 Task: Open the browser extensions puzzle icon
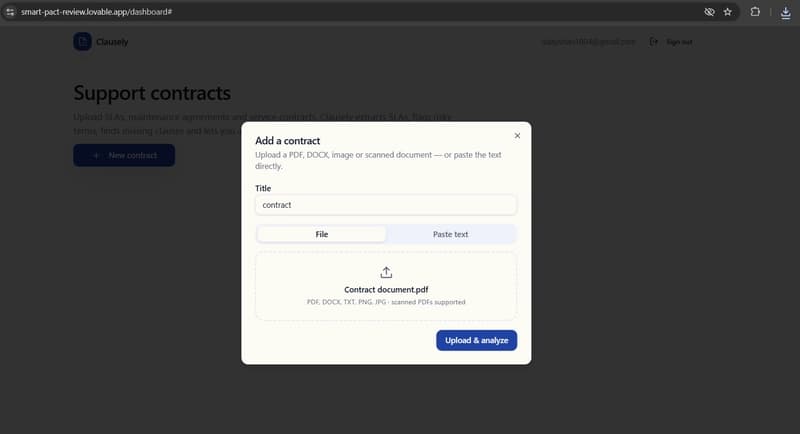(x=755, y=12)
